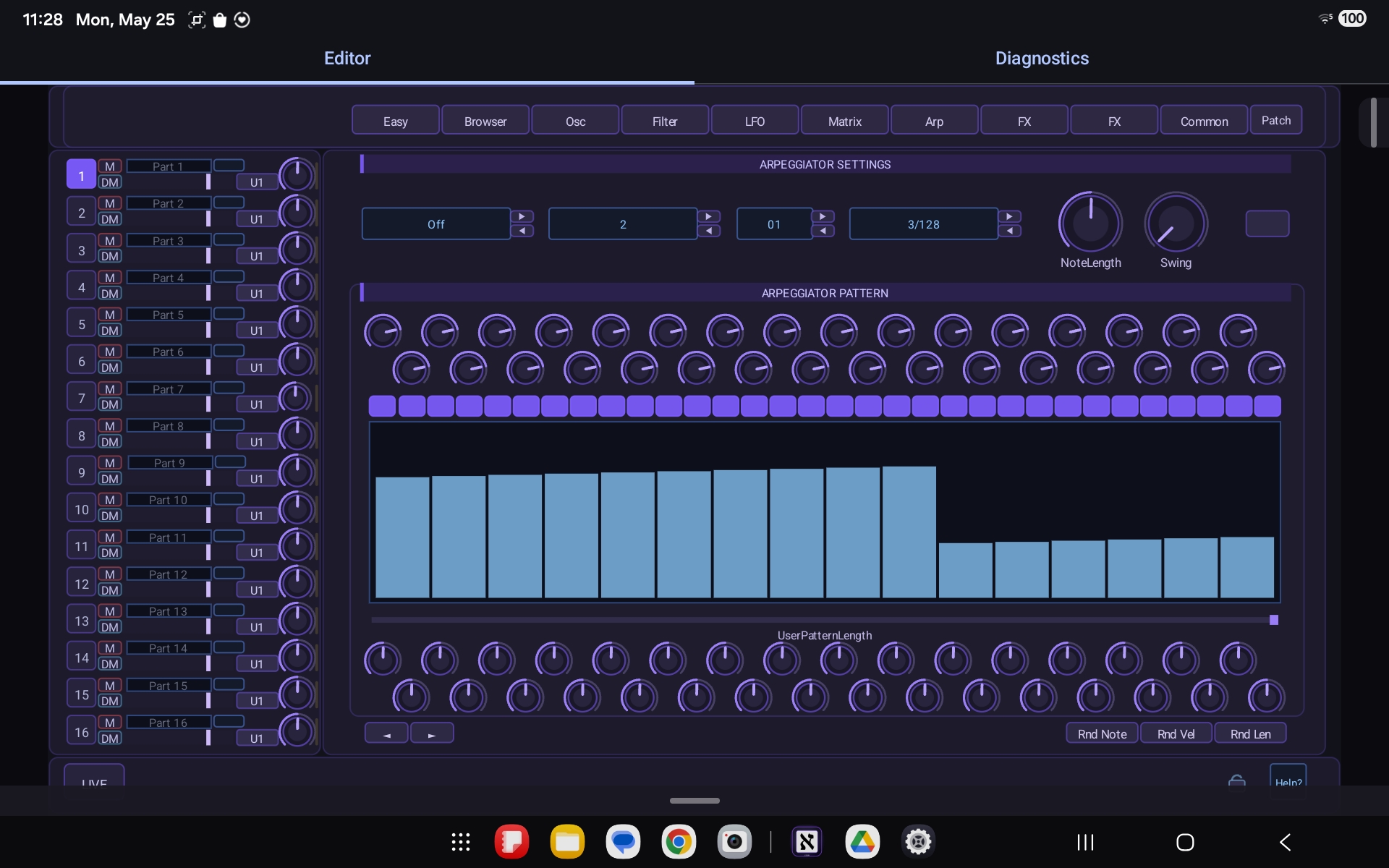Tap the Android home circle button
Screen dimensions: 1389x868
[1185, 842]
